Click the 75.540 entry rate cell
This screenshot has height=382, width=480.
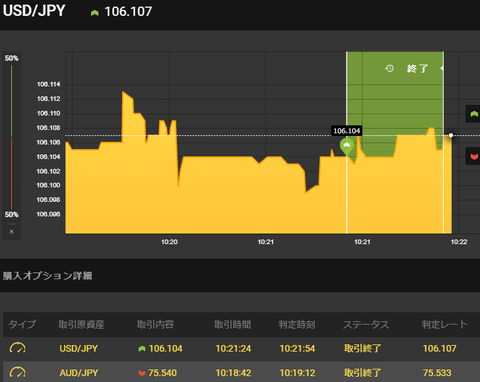click(162, 373)
